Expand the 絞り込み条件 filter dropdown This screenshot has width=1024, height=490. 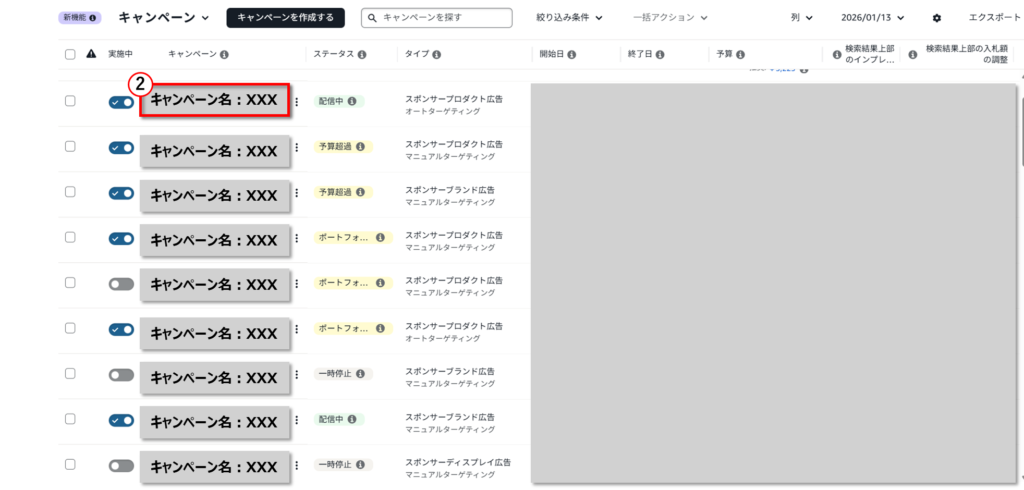click(569, 18)
